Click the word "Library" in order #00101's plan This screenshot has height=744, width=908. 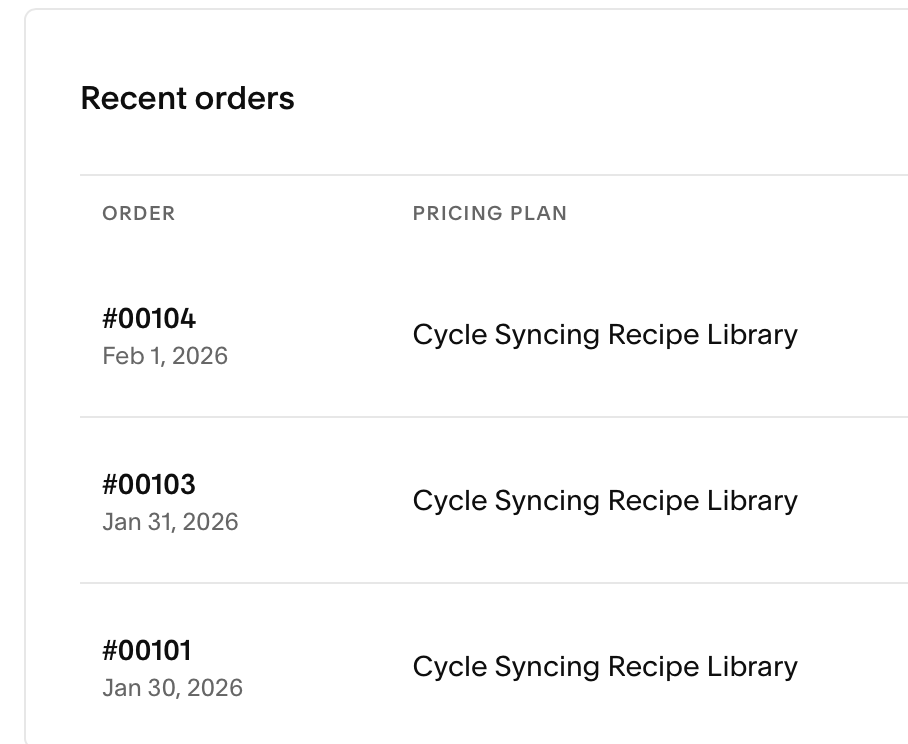coord(752,667)
